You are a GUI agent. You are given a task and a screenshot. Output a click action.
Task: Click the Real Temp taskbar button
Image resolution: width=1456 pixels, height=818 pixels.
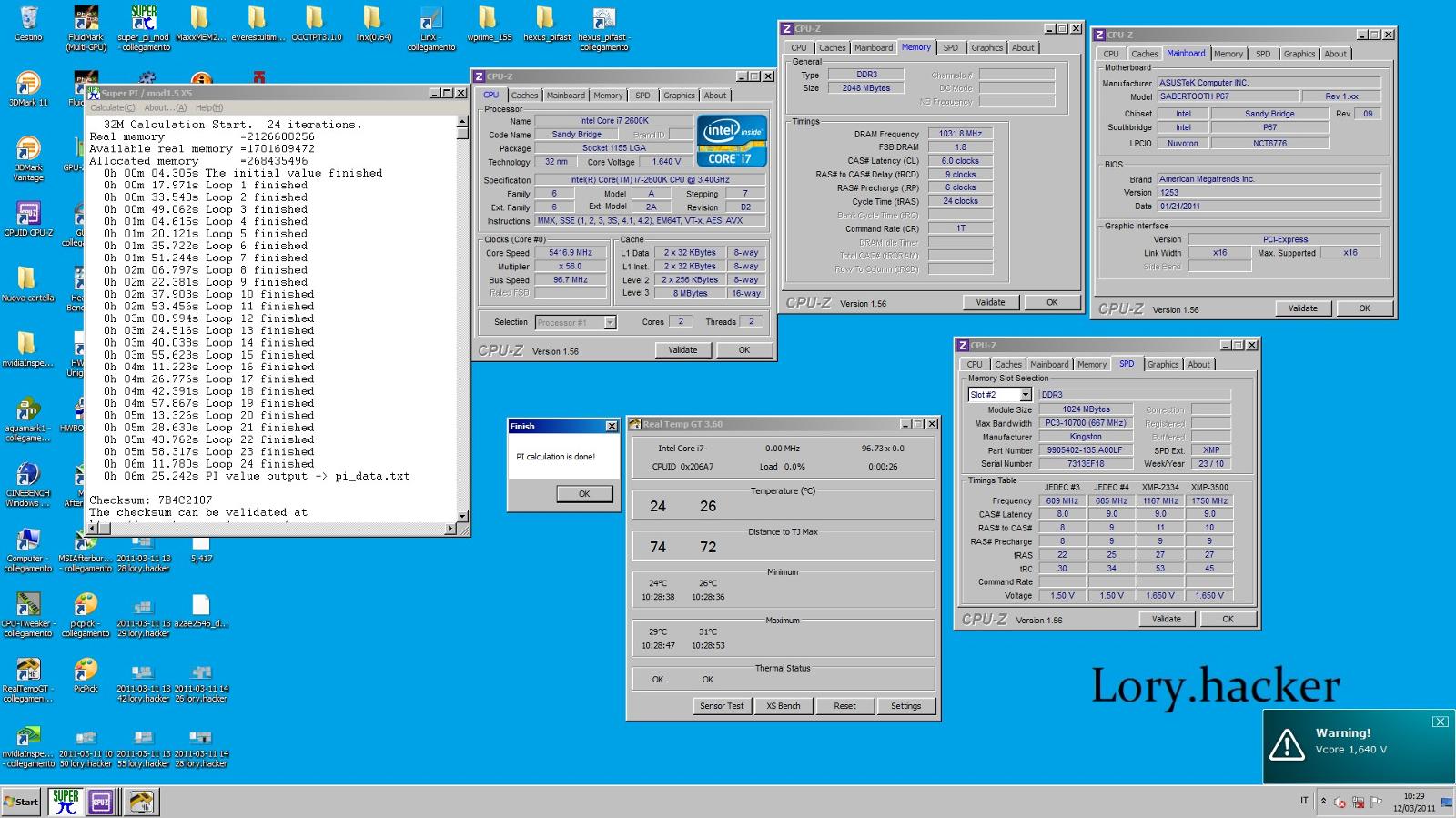[142, 802]
